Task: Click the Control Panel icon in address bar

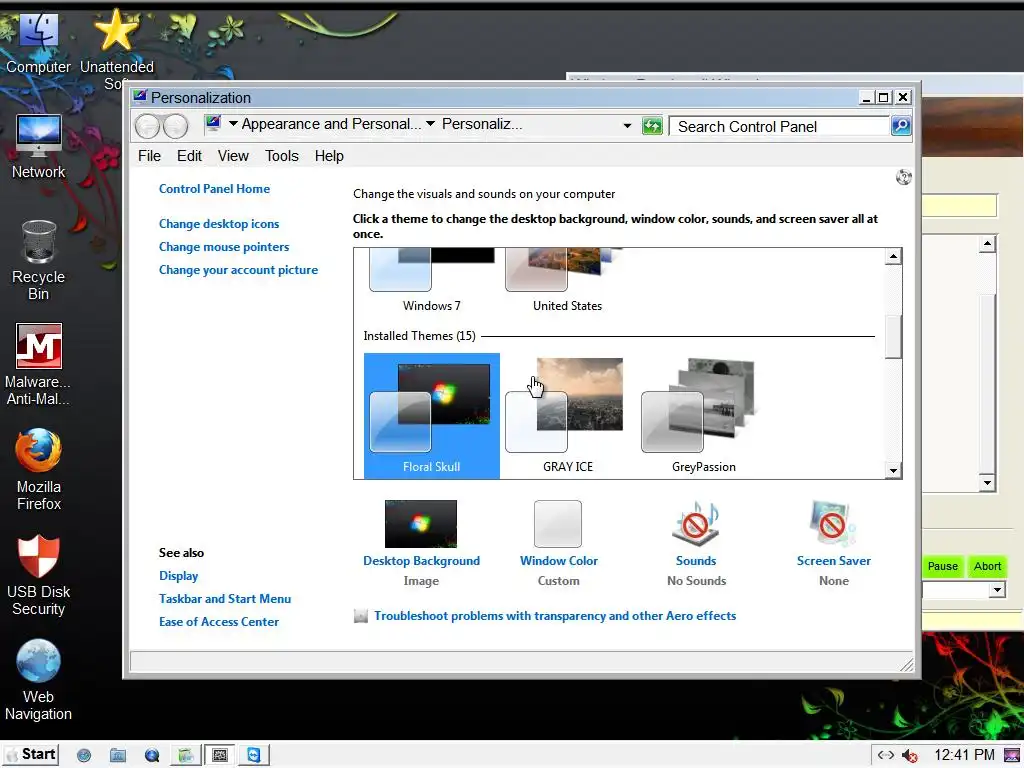Action: click(213, 124)
